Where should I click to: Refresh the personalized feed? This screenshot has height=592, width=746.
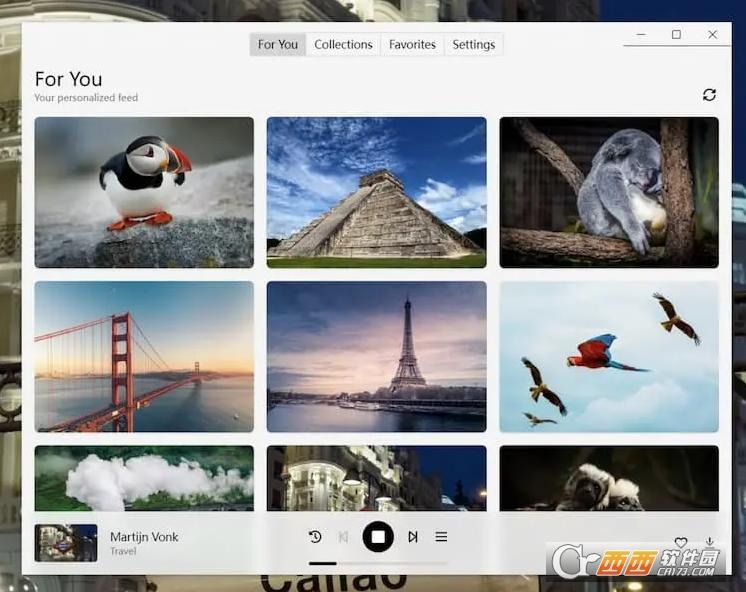click(709, 95)
